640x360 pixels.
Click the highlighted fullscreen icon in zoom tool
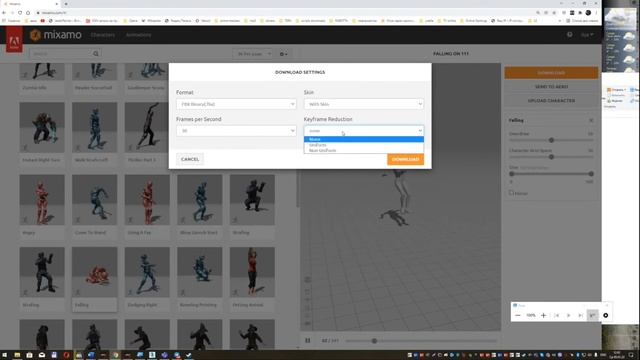[593, 316]
